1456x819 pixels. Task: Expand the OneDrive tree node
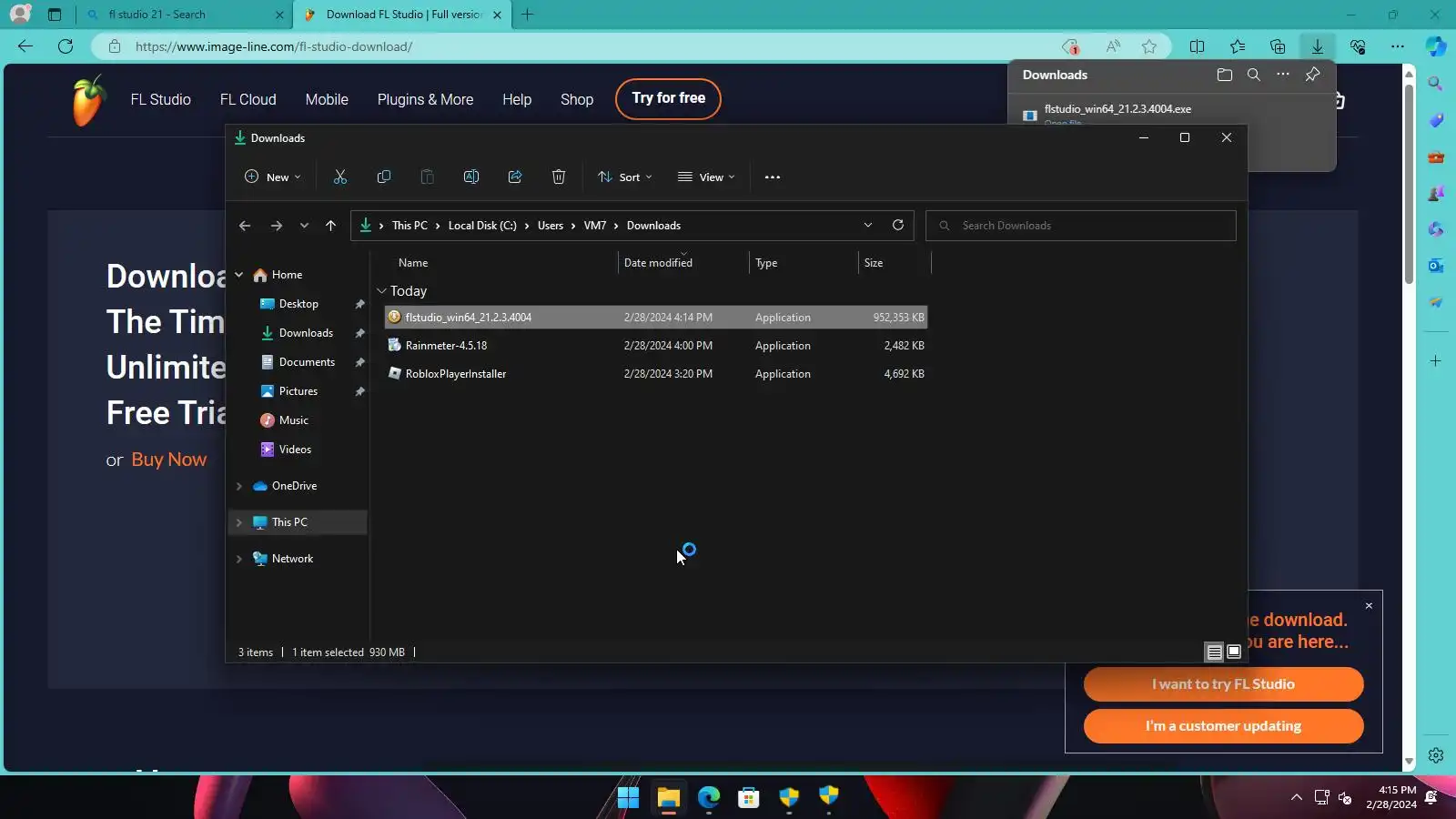239,486
